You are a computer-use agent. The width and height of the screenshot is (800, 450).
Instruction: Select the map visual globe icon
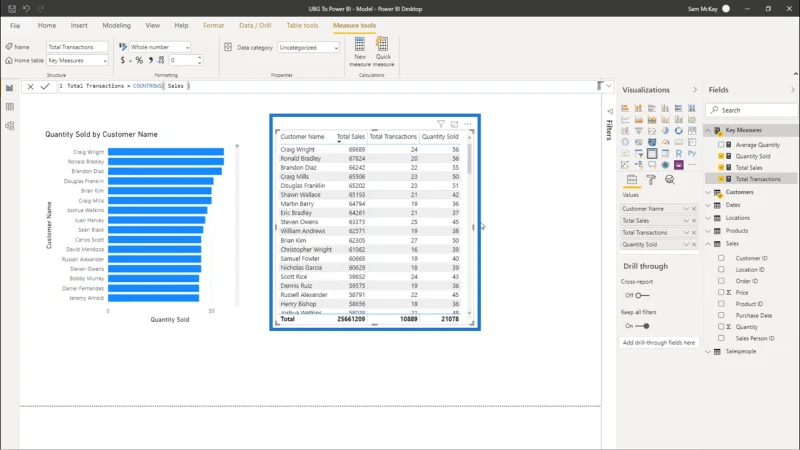coord(625,142)
